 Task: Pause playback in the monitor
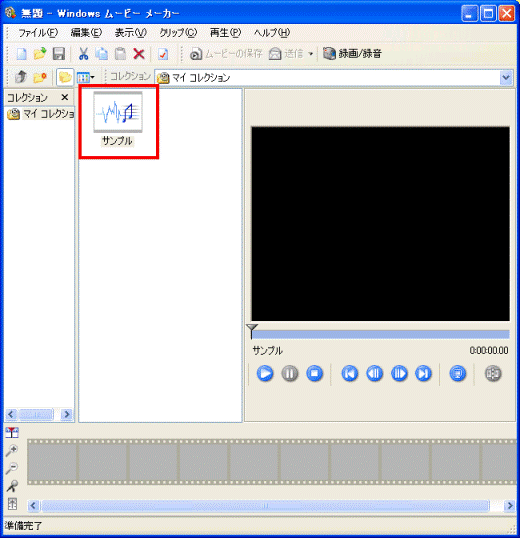coord(290,373)
